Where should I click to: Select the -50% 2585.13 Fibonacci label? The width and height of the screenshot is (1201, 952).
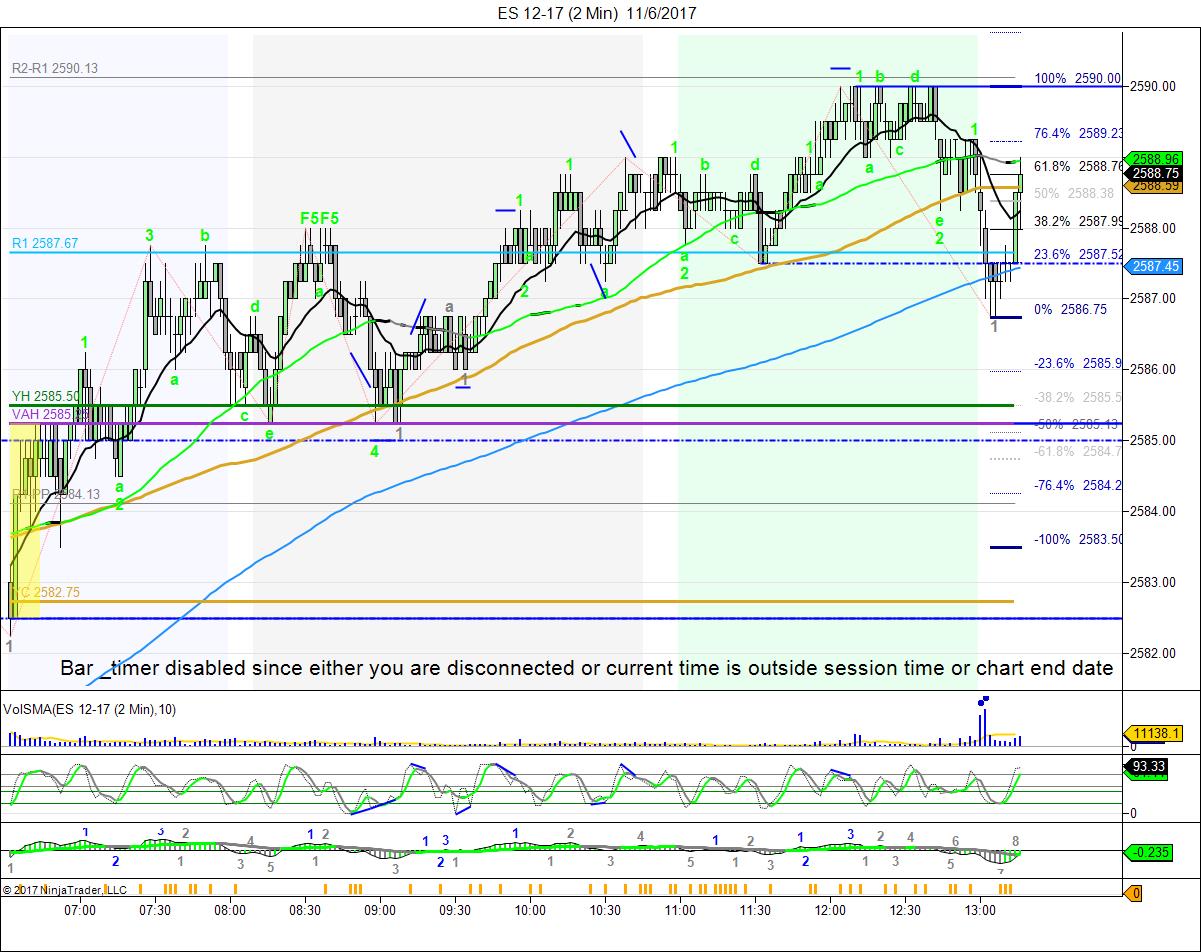pyautogui.click(x=1077, y=424)
